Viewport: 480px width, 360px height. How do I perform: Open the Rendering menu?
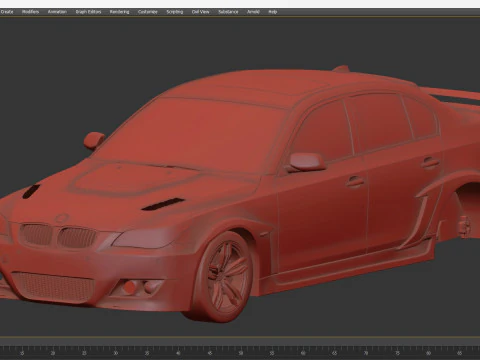pyautogui.click(x=119, y=12)
